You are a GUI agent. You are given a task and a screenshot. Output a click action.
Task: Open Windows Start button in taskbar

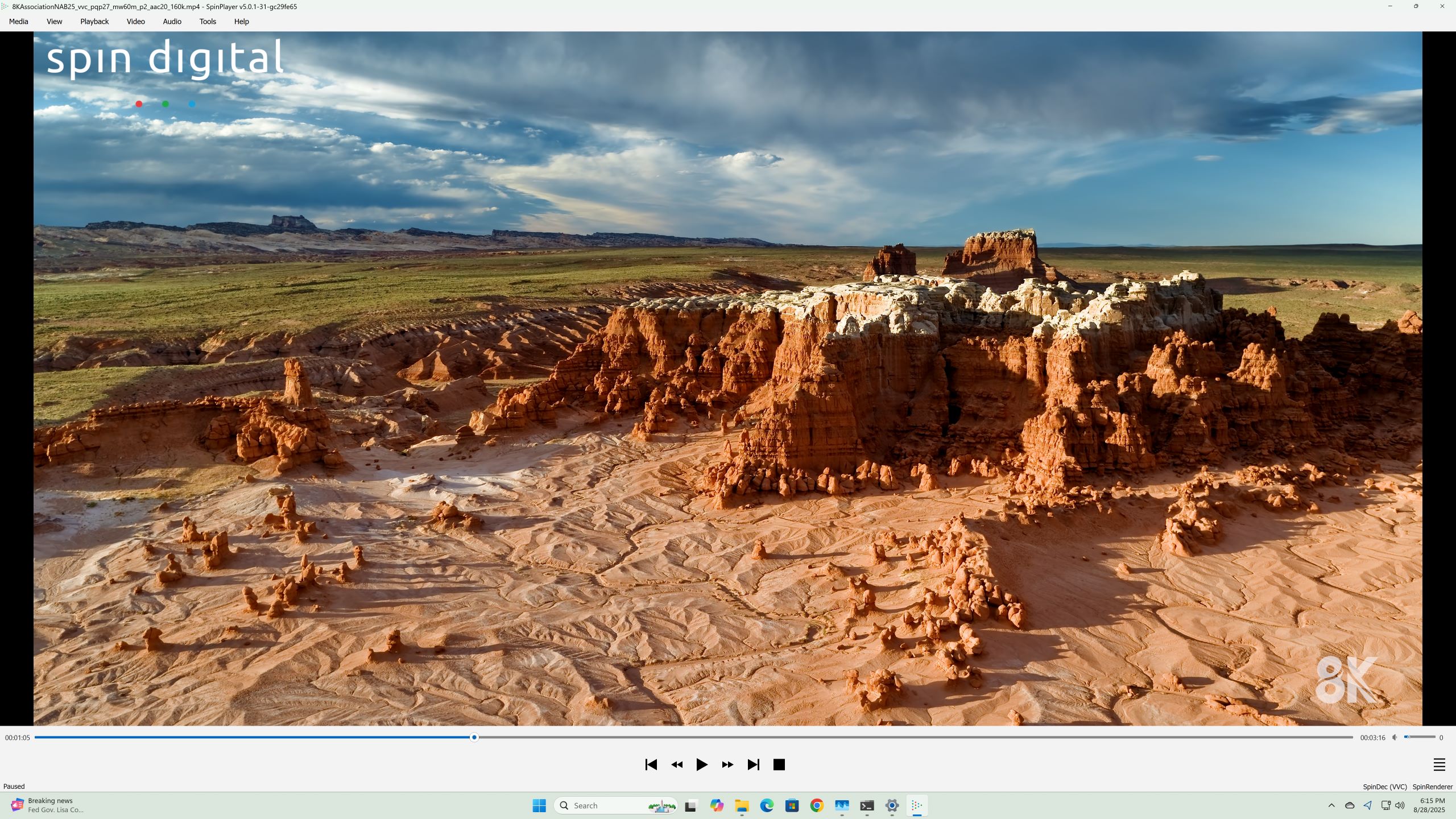pyautogui.click(x=539, y=805)
